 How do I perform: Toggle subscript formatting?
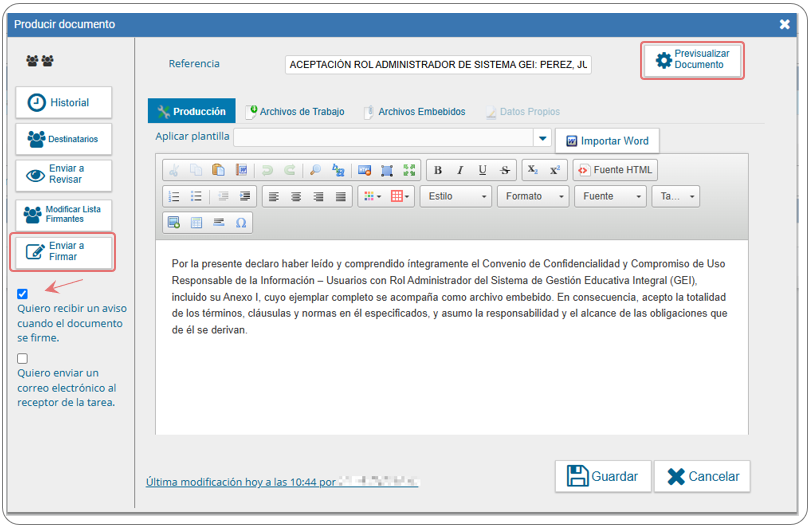[x=533, y=170]
